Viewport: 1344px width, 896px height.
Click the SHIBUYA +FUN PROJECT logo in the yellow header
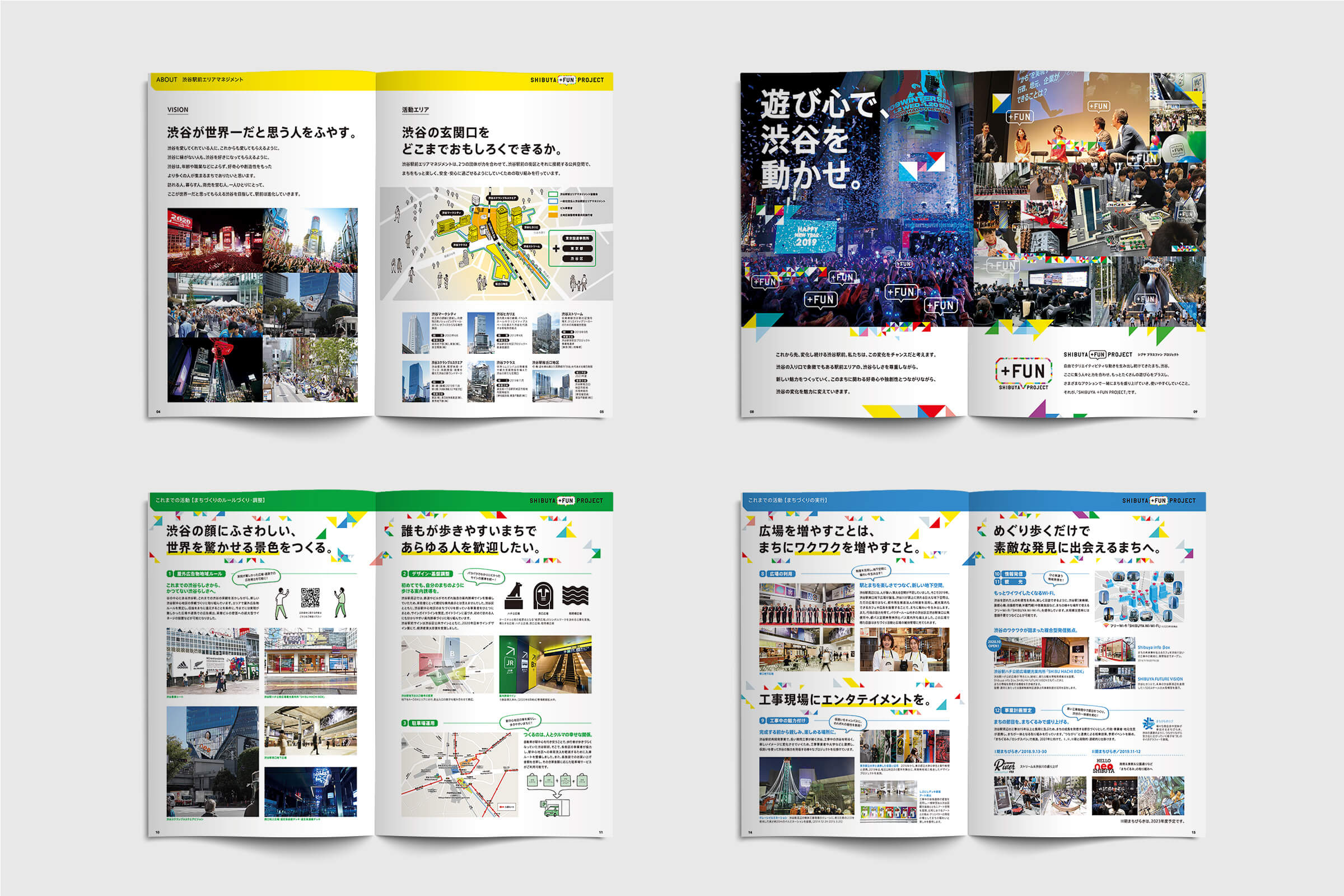pyautogui.click(x=567, y=80)
